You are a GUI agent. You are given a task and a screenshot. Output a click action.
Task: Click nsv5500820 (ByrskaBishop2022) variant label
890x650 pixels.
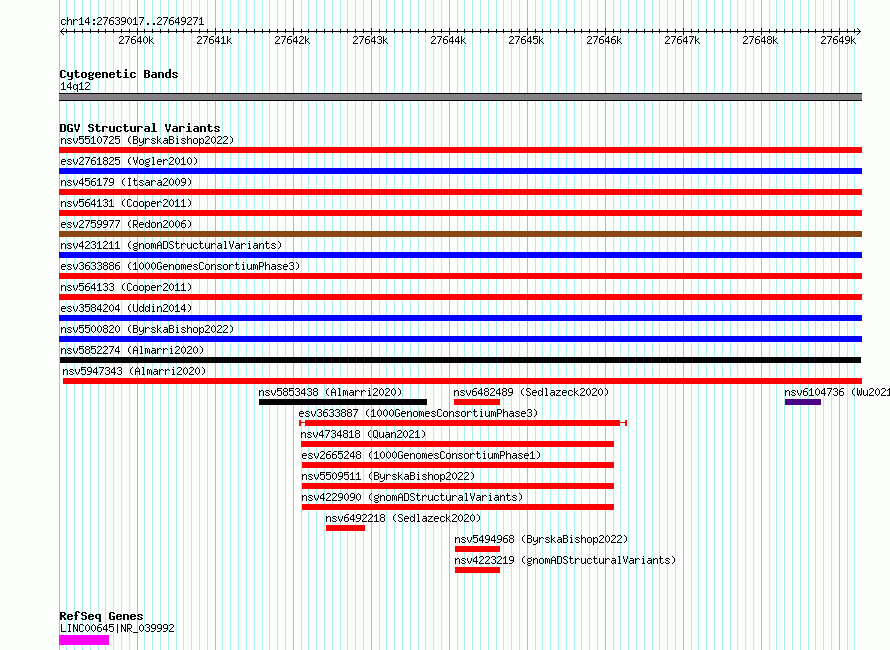(147, 329)
